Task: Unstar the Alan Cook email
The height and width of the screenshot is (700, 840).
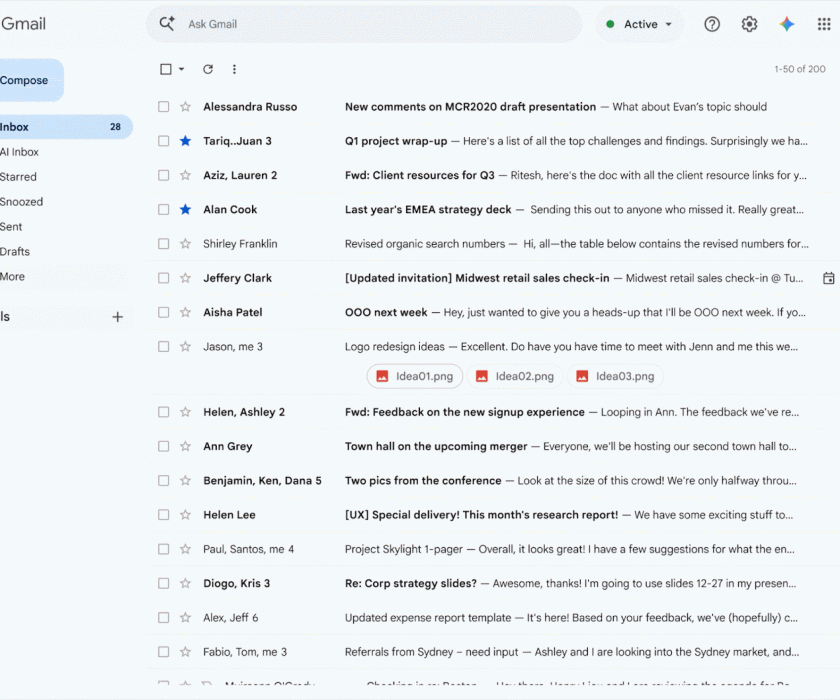Action: pyautogui.click(x=185, y=209)
